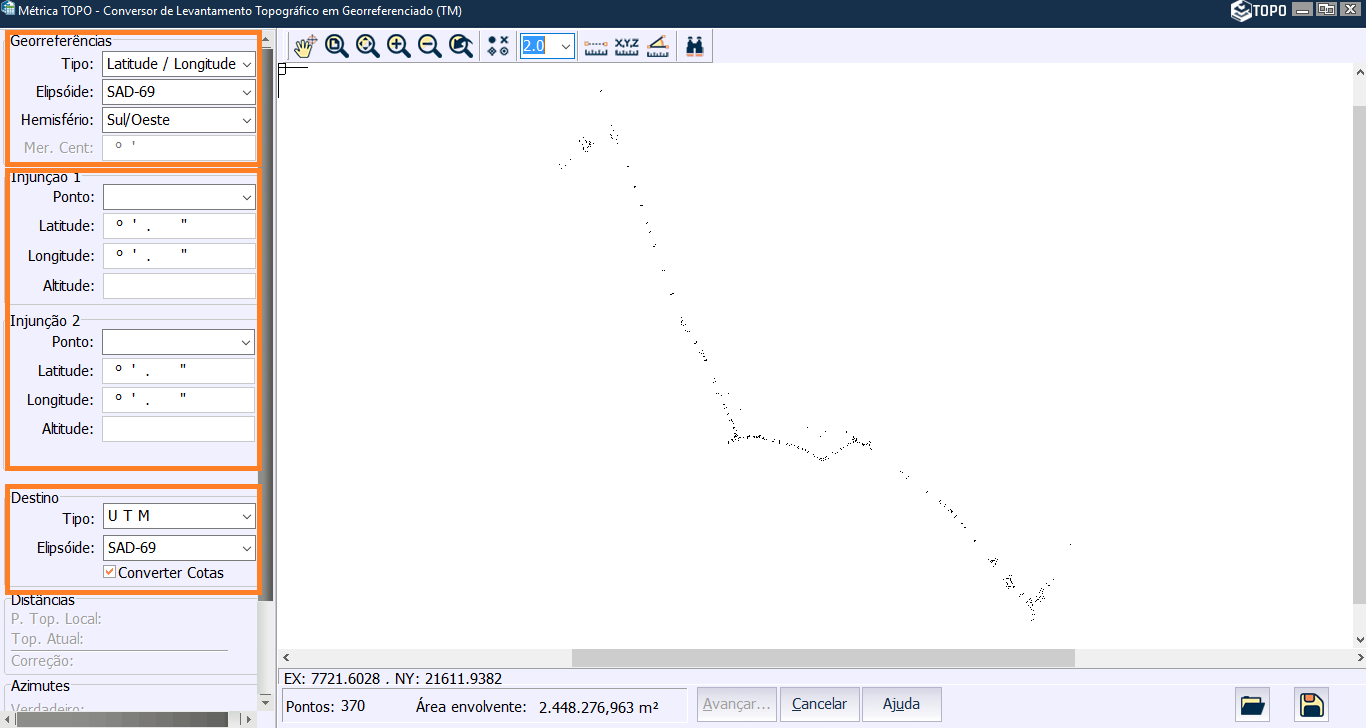
Task: Open the zoom factor 2.0 combo box
Action: (x=565, y=45)
